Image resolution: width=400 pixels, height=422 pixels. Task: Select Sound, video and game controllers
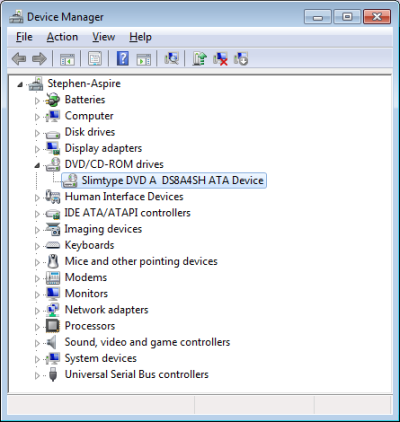[147, 342]
